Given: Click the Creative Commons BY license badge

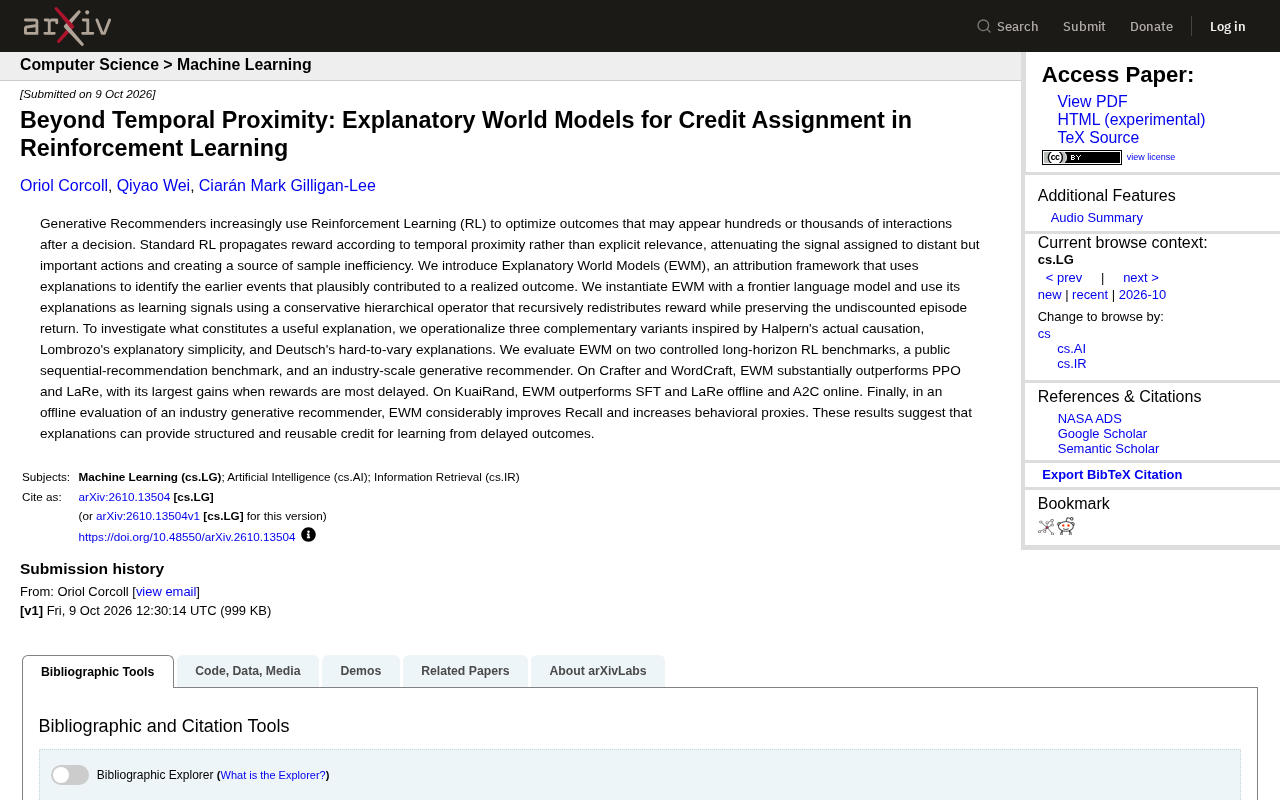Looking at the screenshot, I should (x=1082, y=157).
